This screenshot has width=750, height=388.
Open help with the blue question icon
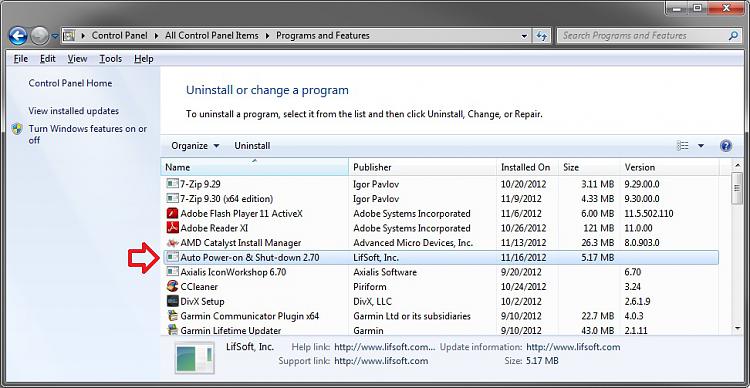point(726,146)
